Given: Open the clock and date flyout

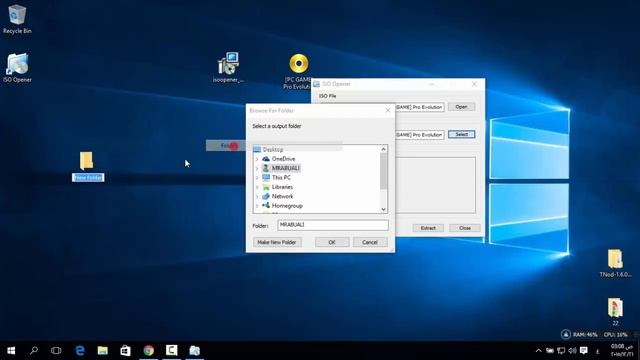Looking at the screenshot, I should [622, 350].
